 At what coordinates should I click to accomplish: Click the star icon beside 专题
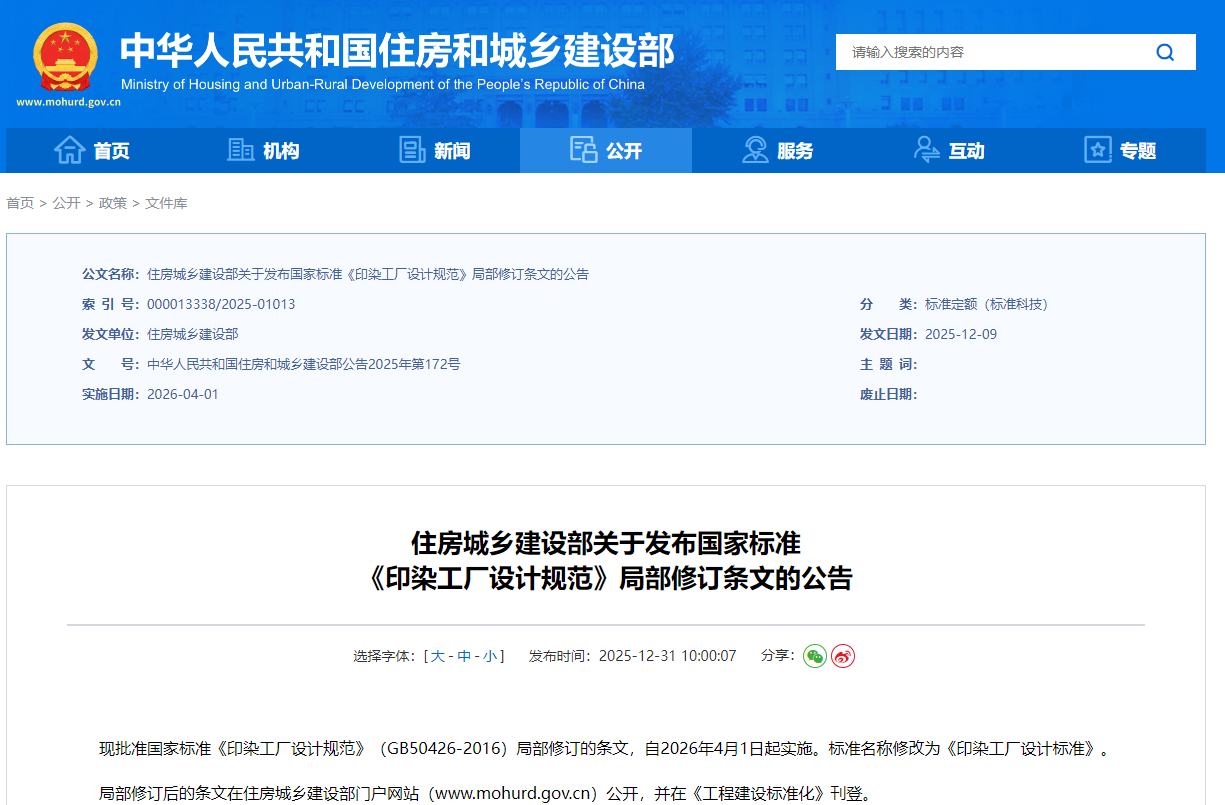click(x=1098, y=150)
